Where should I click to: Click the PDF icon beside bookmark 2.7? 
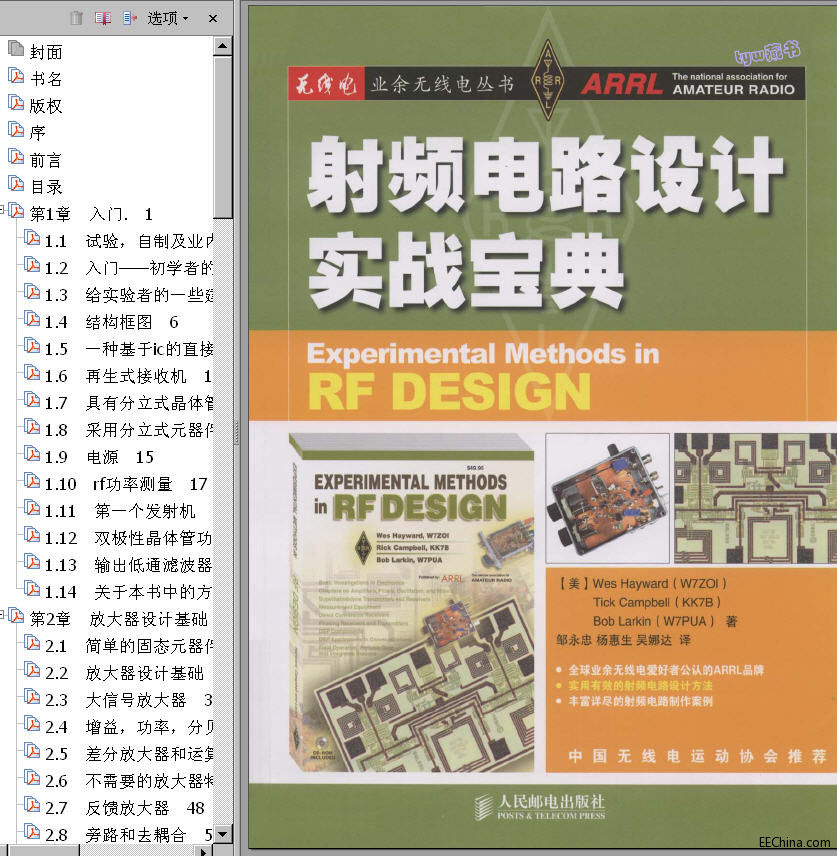pos(32,805)
